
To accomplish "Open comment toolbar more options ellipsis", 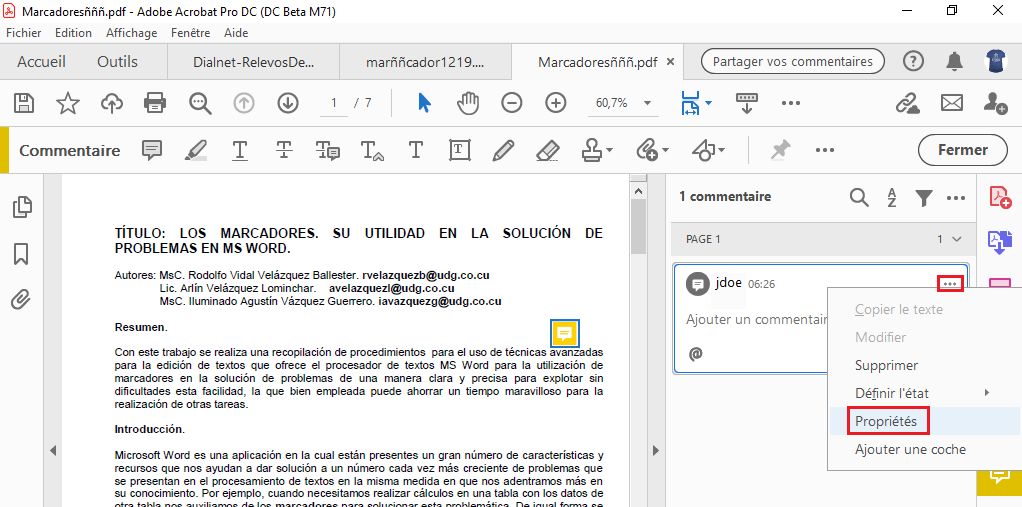I will click(825, 151).
